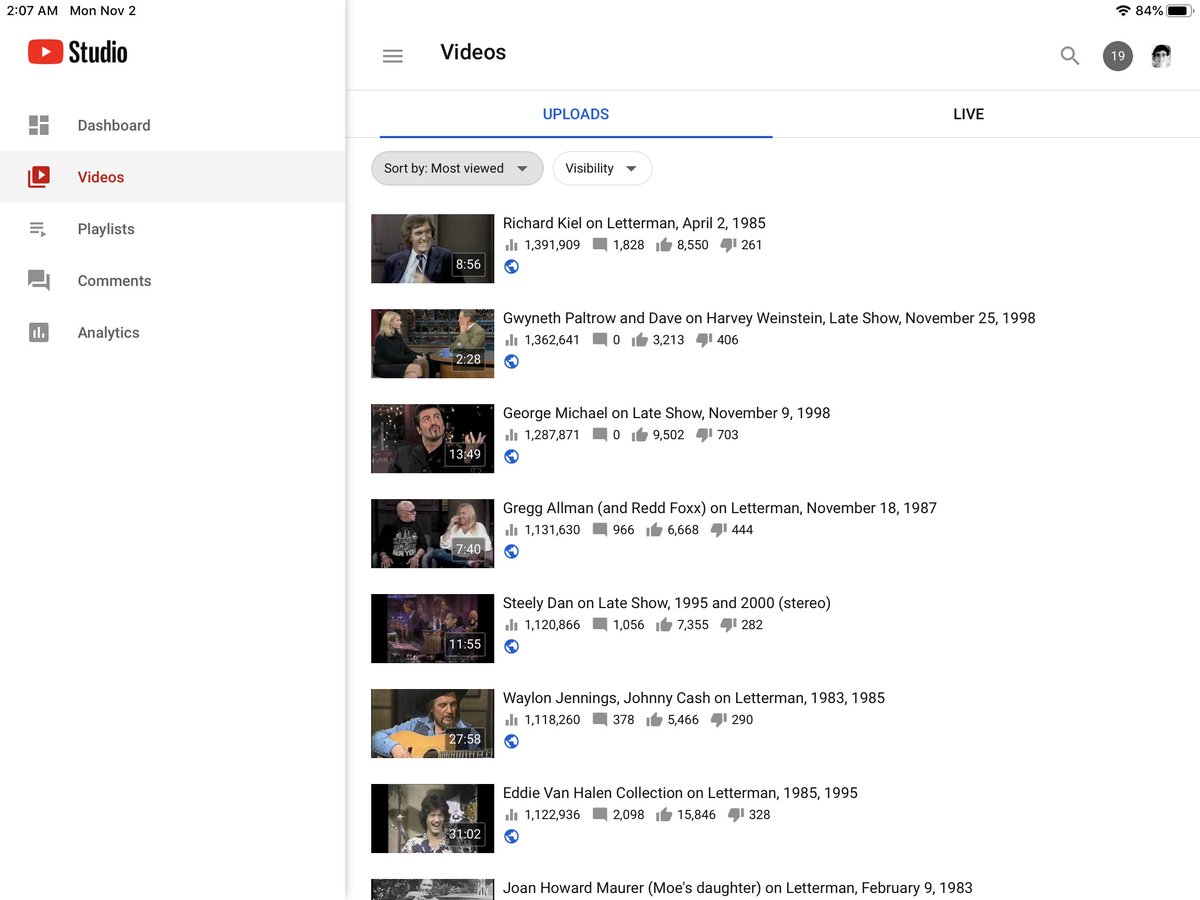Image resolution: width=1200 pixels, height=900 pixels.
Task: Open Waylon Jennings, Johnny Cash video title
Action: [x=694, y=698]
